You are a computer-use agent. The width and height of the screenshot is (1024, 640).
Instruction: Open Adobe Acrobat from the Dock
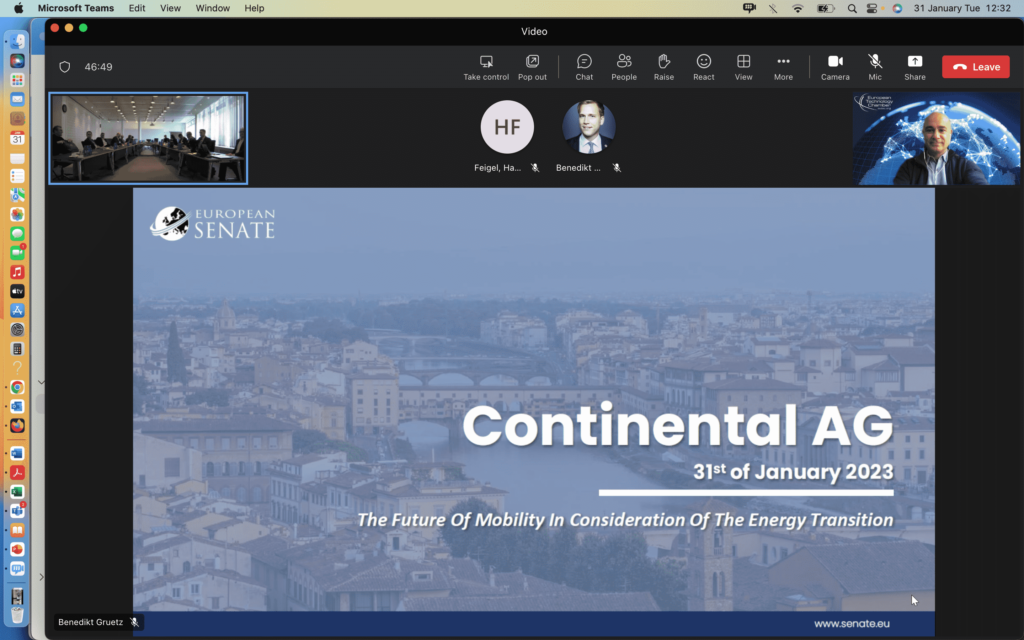[x=18, y=472]
